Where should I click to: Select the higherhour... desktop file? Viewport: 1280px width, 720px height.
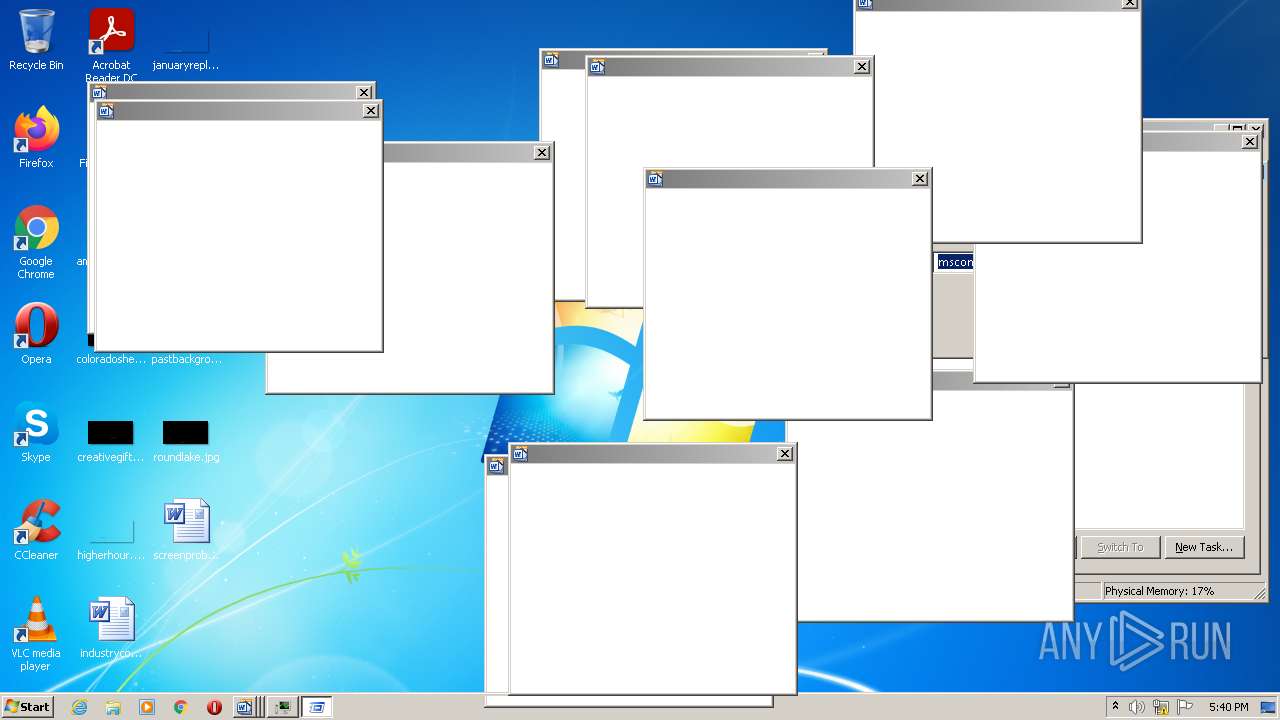(x=110, y=541)
